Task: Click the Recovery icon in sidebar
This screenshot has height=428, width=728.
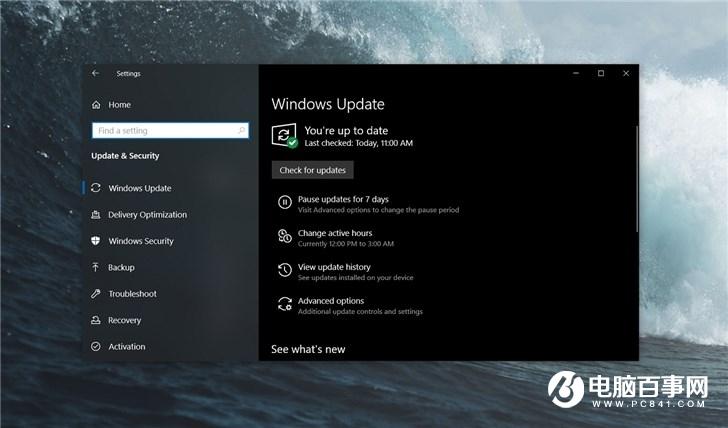Action: tap(96, 320)
